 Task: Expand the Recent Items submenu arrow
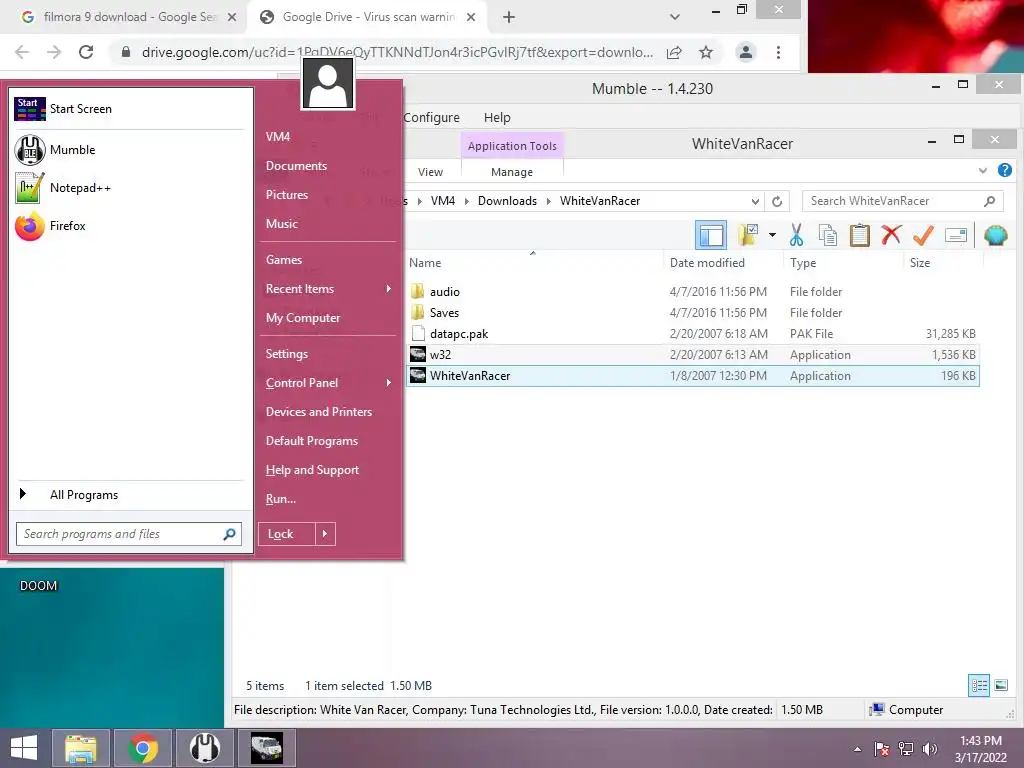coord(389,289)
